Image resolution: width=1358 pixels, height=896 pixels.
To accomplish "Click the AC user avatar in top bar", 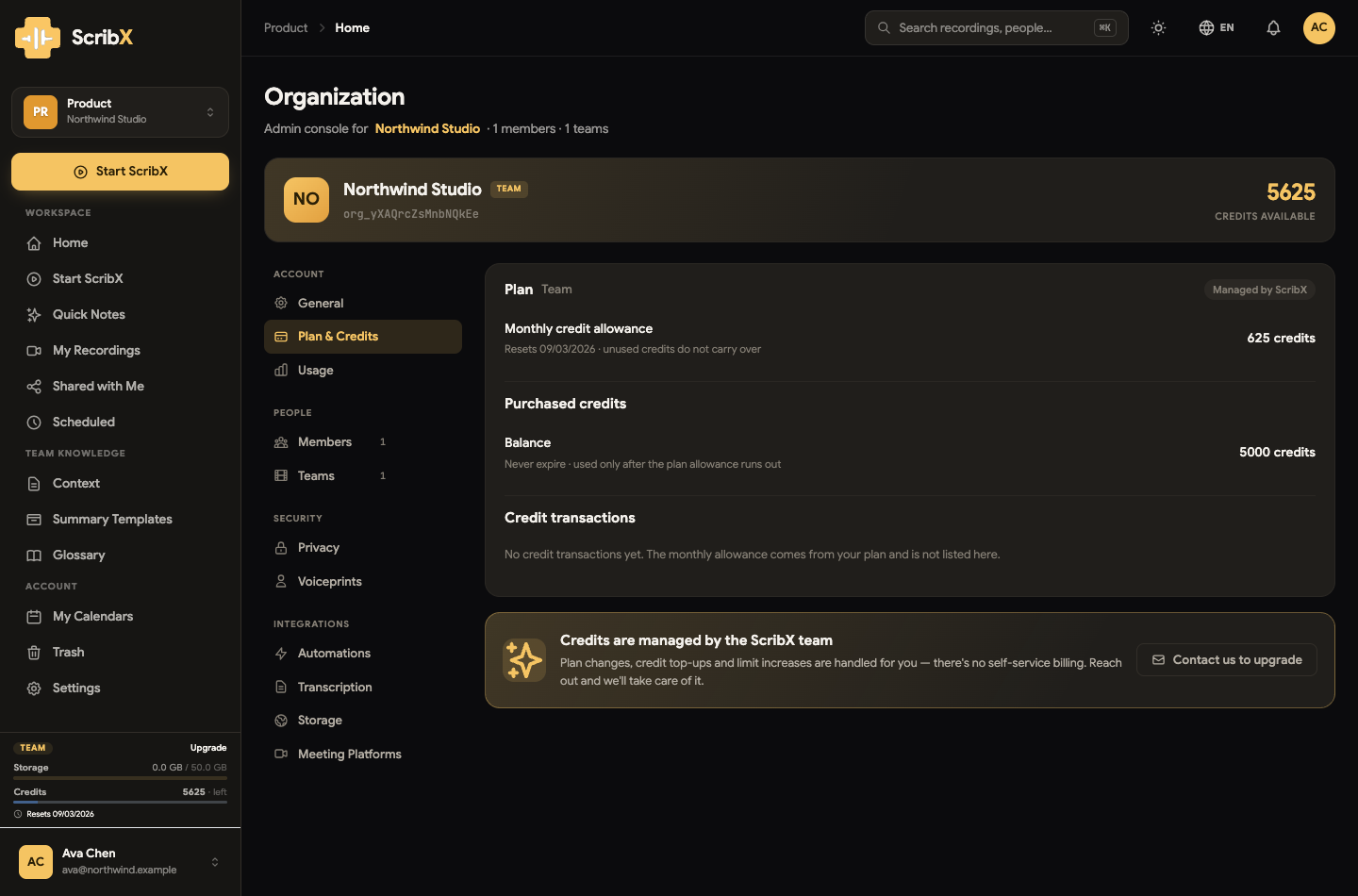I will 1319,28.
